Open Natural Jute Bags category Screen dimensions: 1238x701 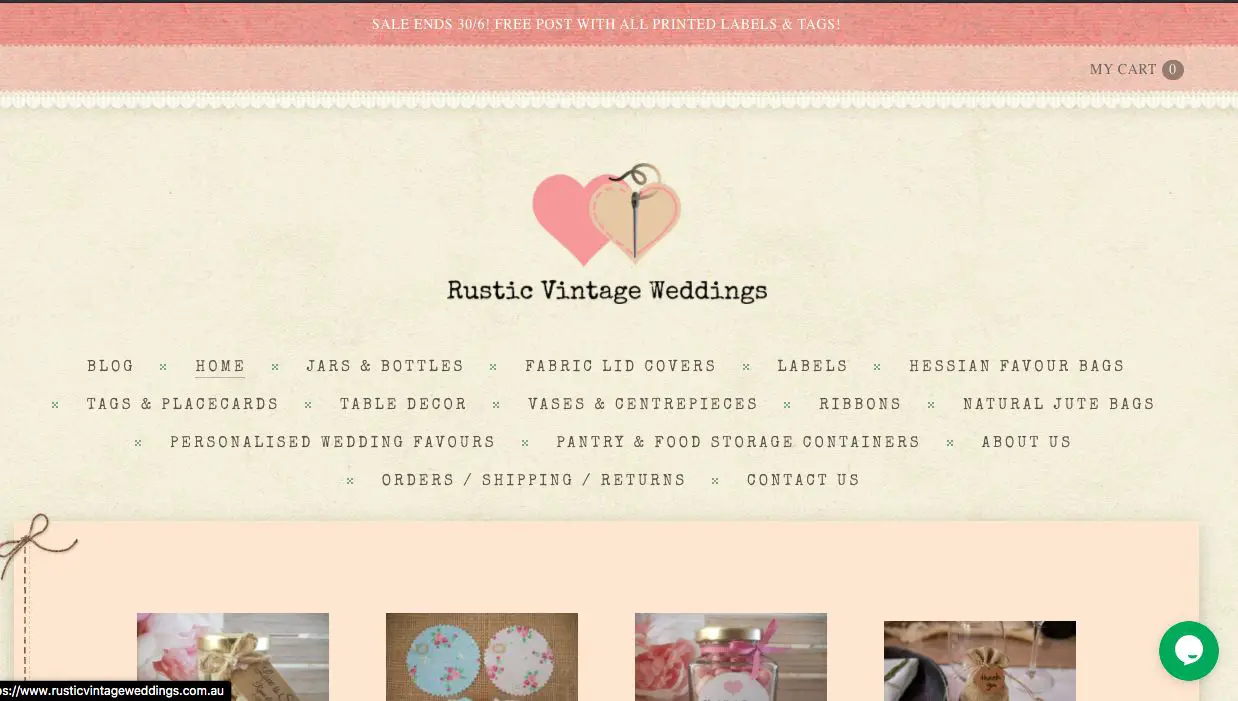1059,404
